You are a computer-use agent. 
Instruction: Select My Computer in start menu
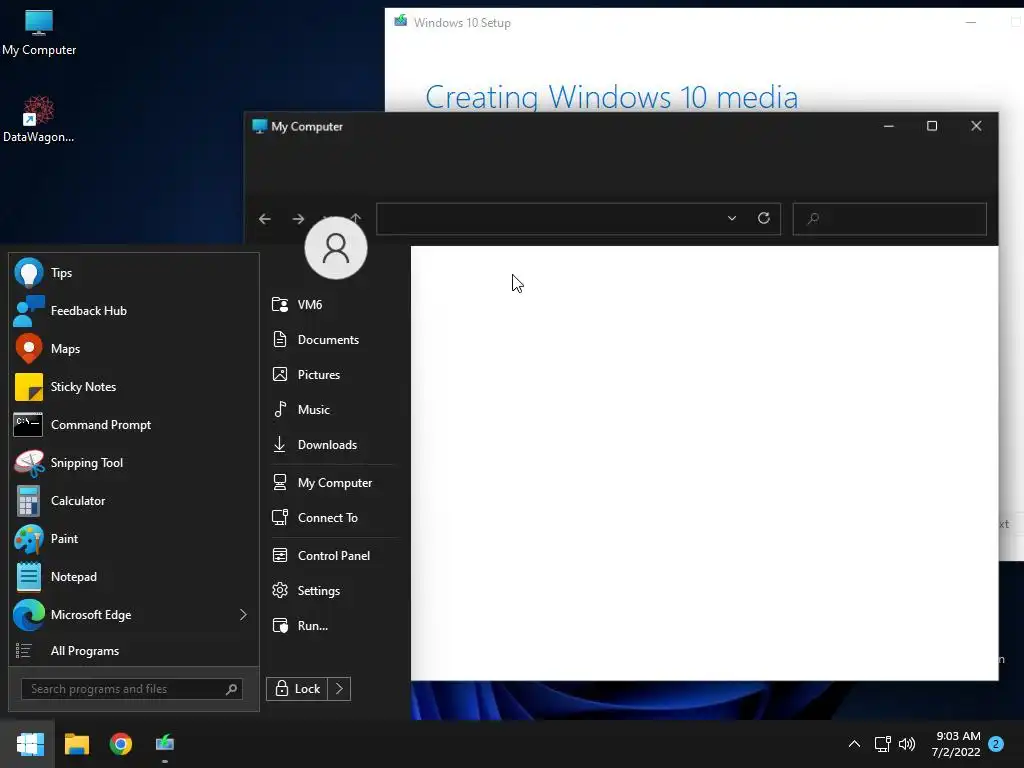333,483
